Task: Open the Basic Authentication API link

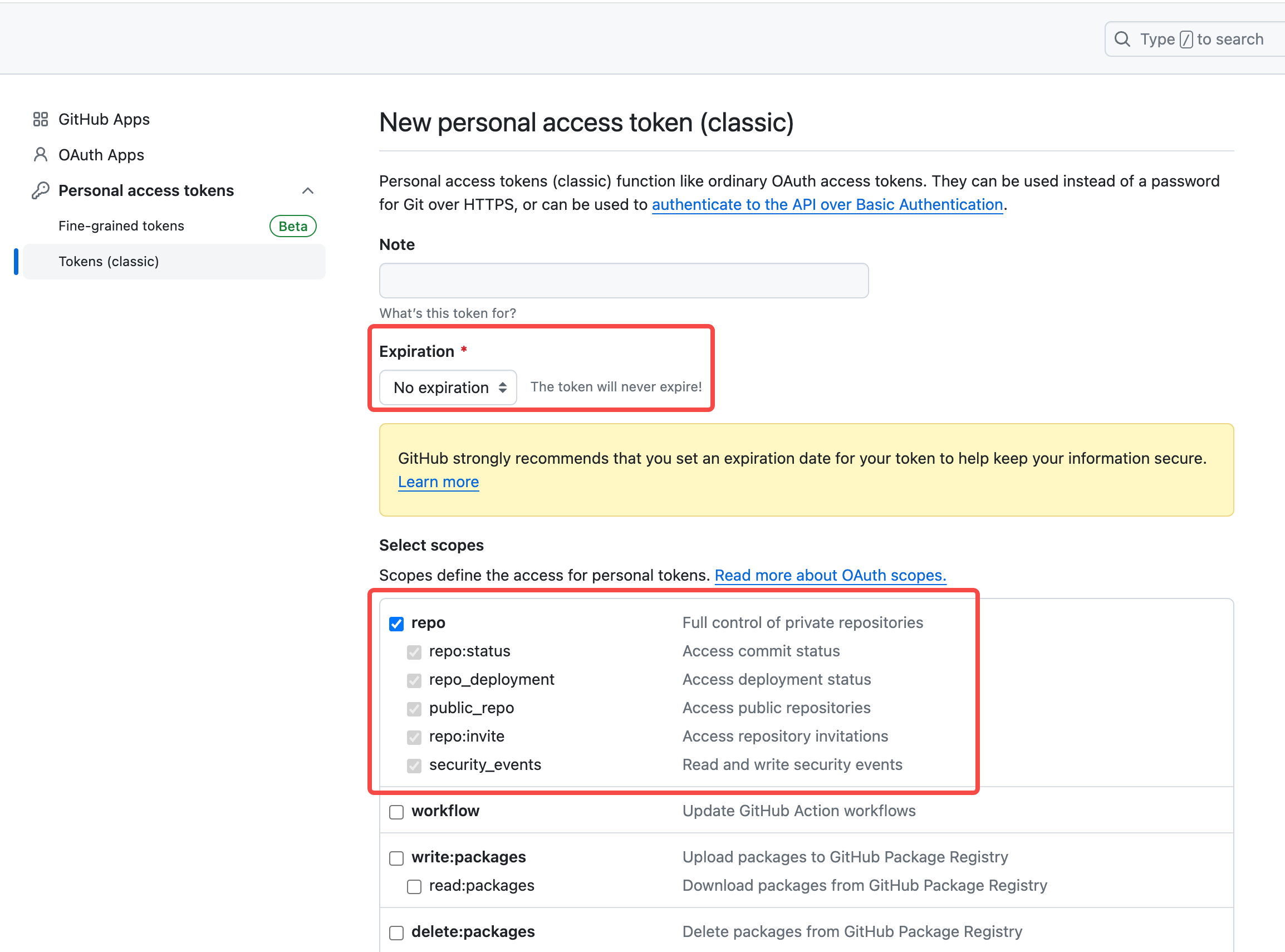Action: [x=827, y=204]
